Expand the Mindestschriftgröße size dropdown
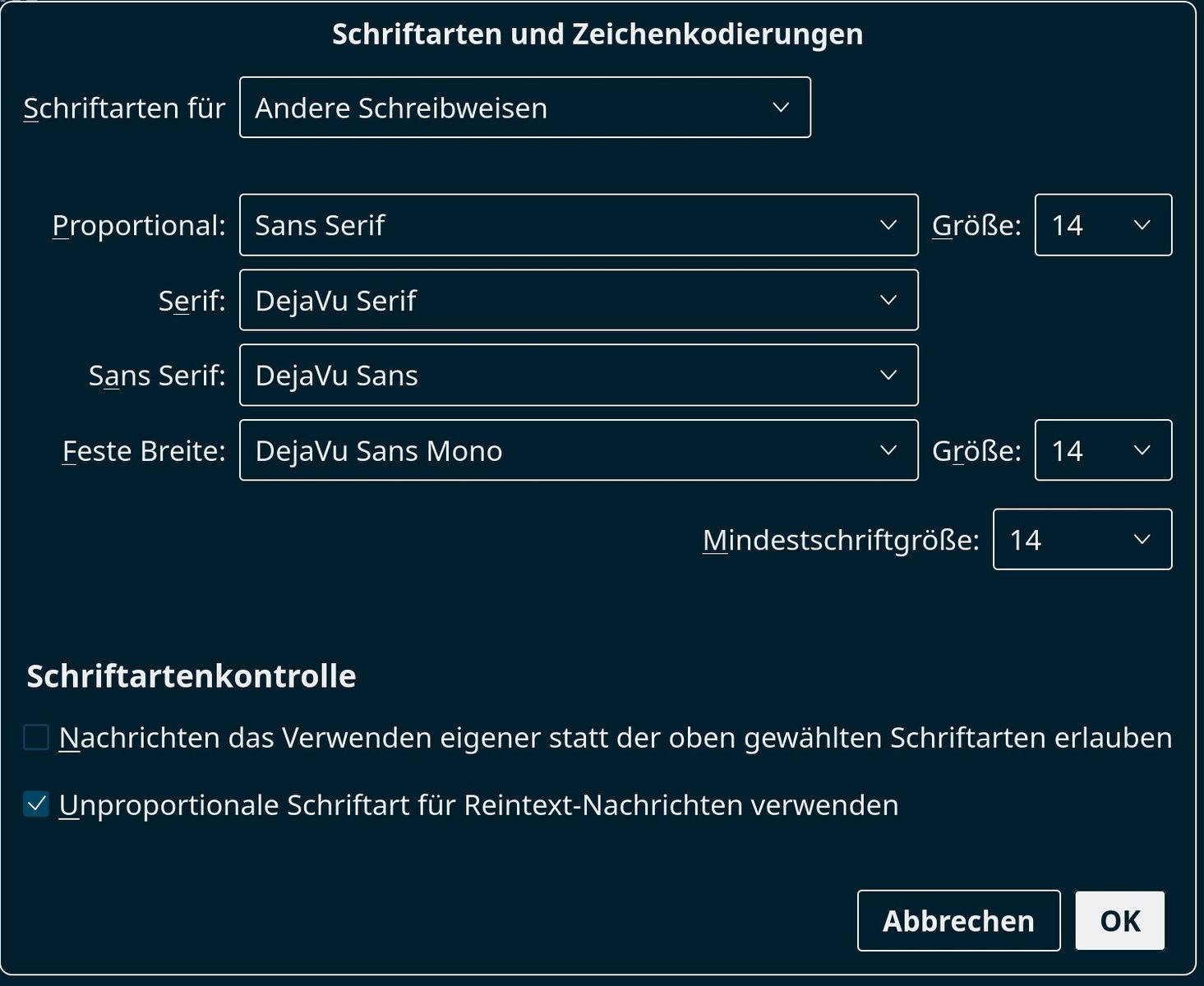1204x986 pixels. click(x=1082, y=540)
